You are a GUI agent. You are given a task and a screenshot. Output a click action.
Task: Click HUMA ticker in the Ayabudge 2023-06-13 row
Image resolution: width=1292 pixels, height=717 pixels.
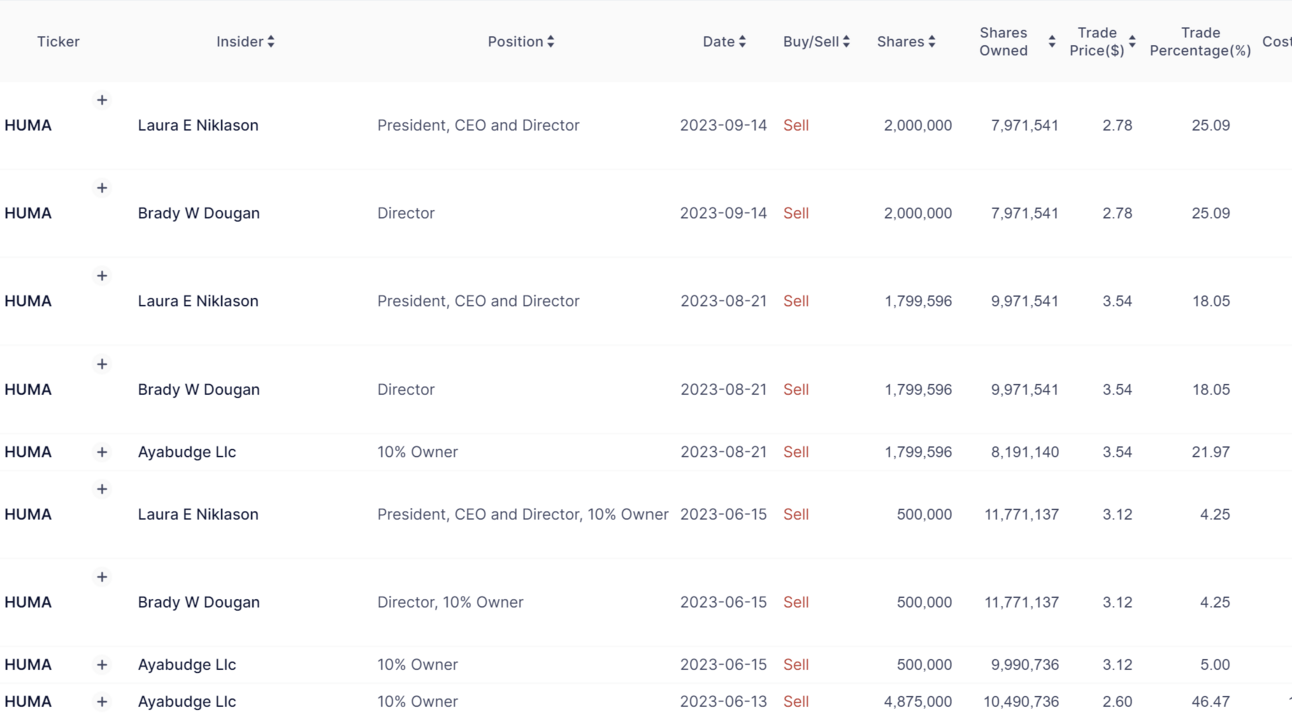point(28,702)
